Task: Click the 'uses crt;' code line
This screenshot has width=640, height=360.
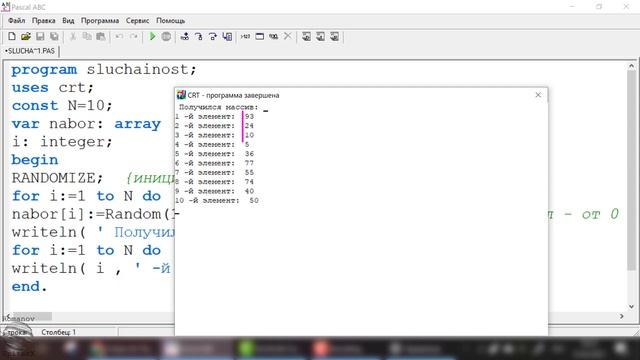Action: pos(53,87)
